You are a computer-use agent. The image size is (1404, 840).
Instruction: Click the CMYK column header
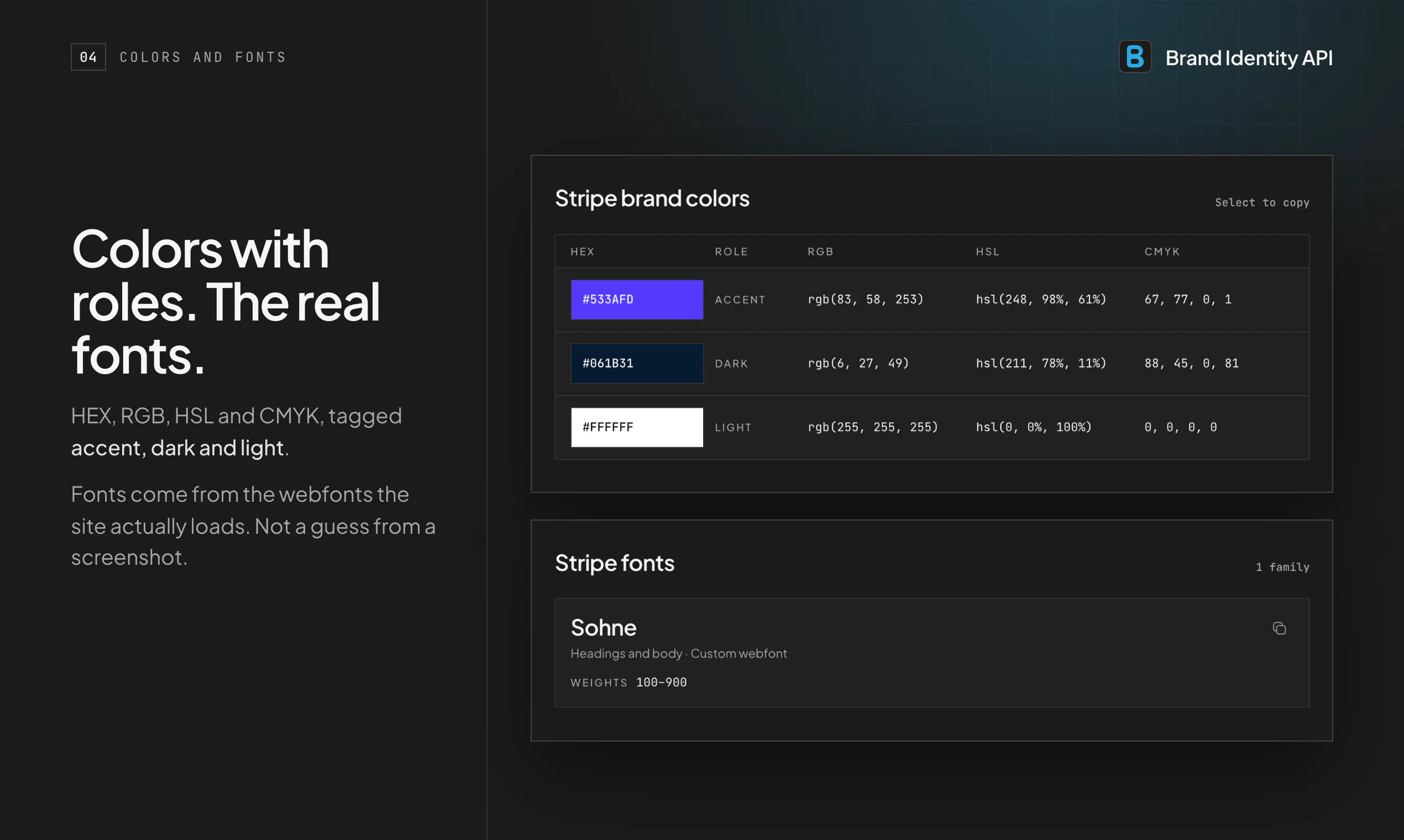1162,252
